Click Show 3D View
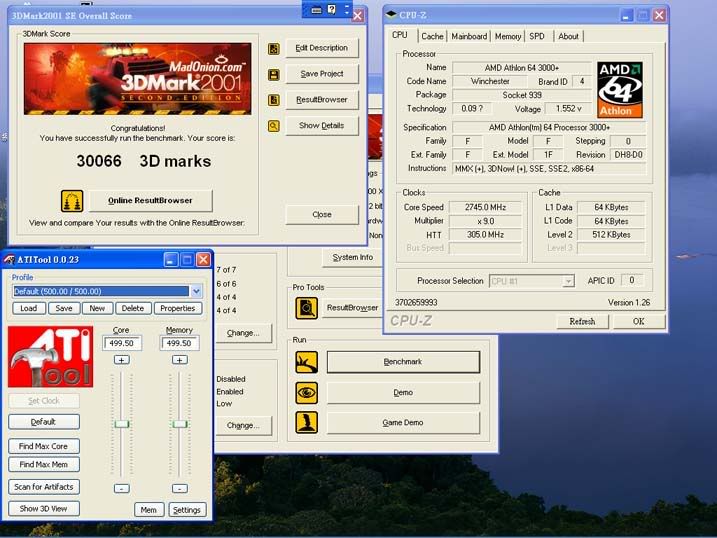The width and height of the screenshot is (717, 538). [x=44, y=508]
